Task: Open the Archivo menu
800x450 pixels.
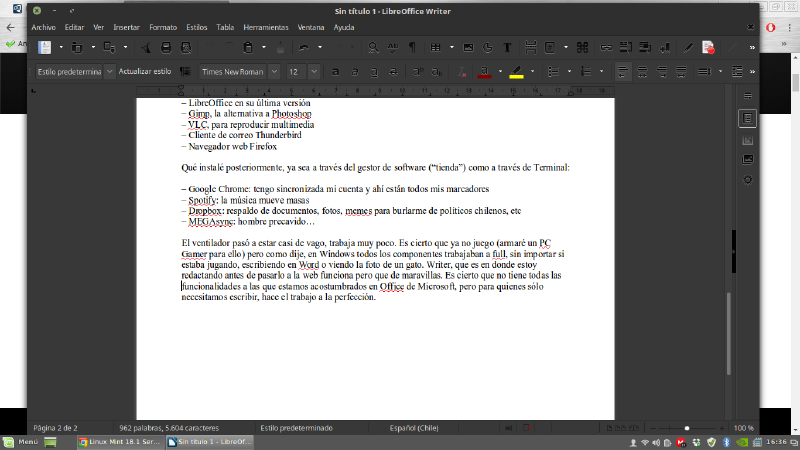Action: click(43, 28)
